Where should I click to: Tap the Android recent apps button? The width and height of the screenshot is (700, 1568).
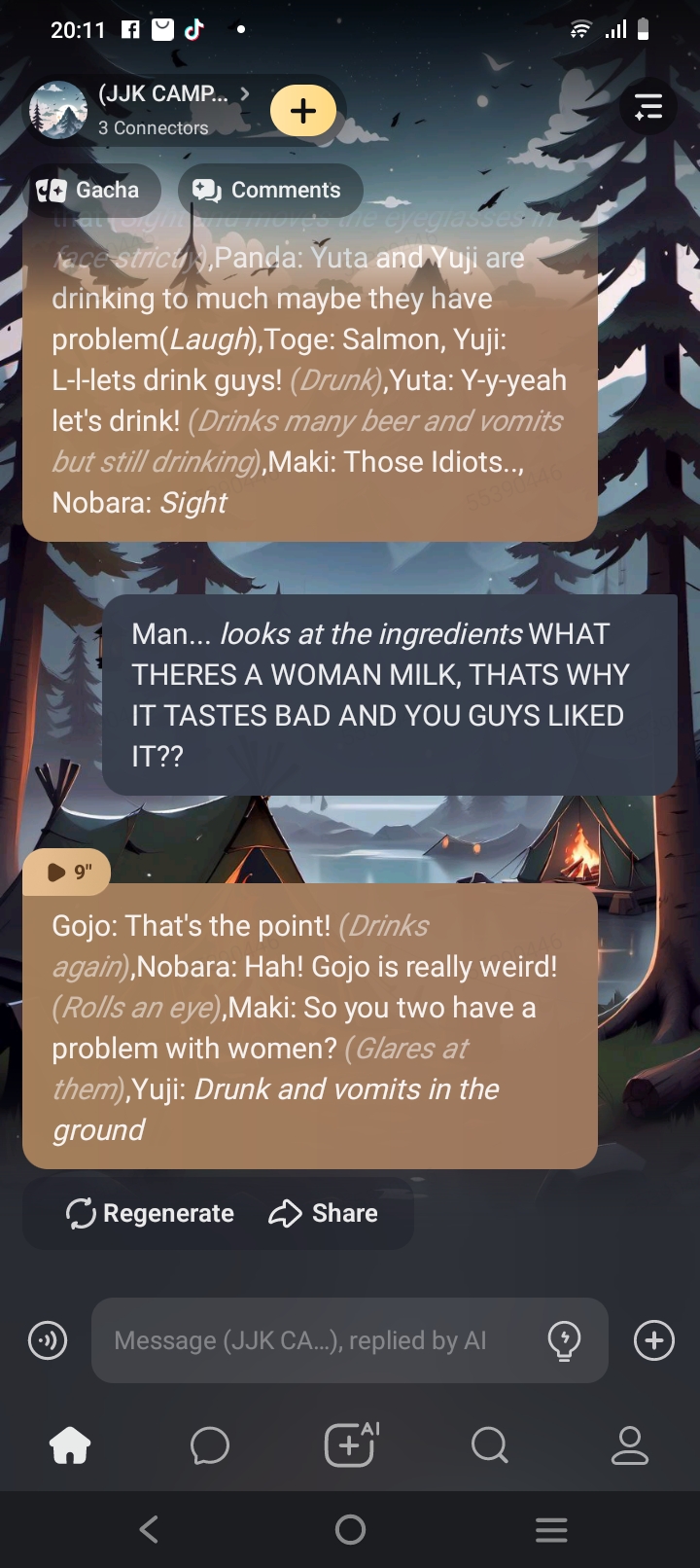pos(551,1530)
